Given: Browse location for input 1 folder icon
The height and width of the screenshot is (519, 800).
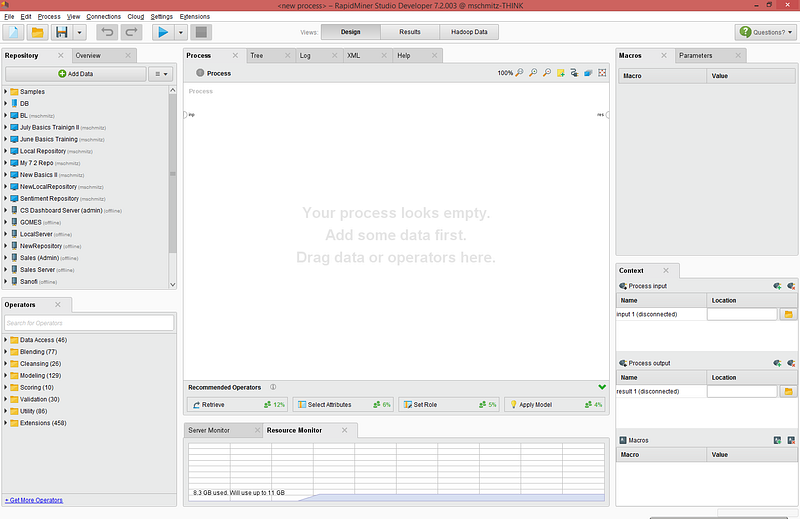Looking at the screenshot, I should tap(788, 314).
